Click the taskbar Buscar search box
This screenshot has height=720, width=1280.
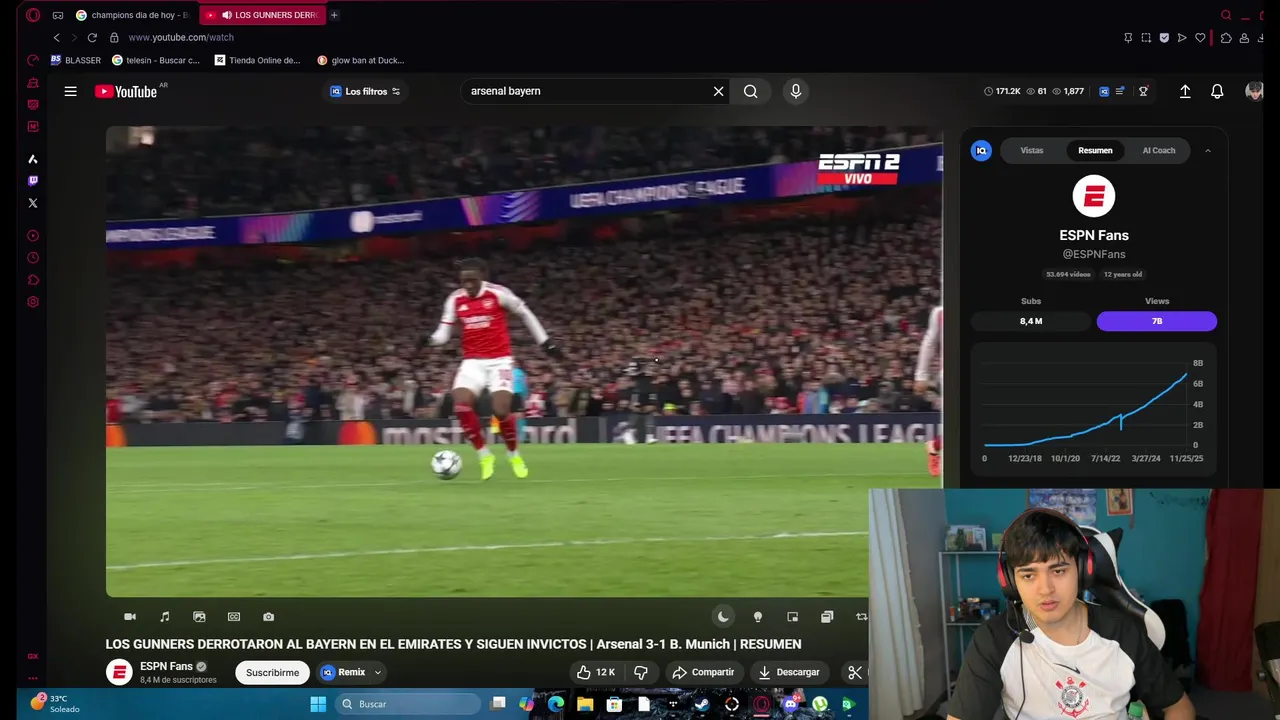[x=407, y=704]
